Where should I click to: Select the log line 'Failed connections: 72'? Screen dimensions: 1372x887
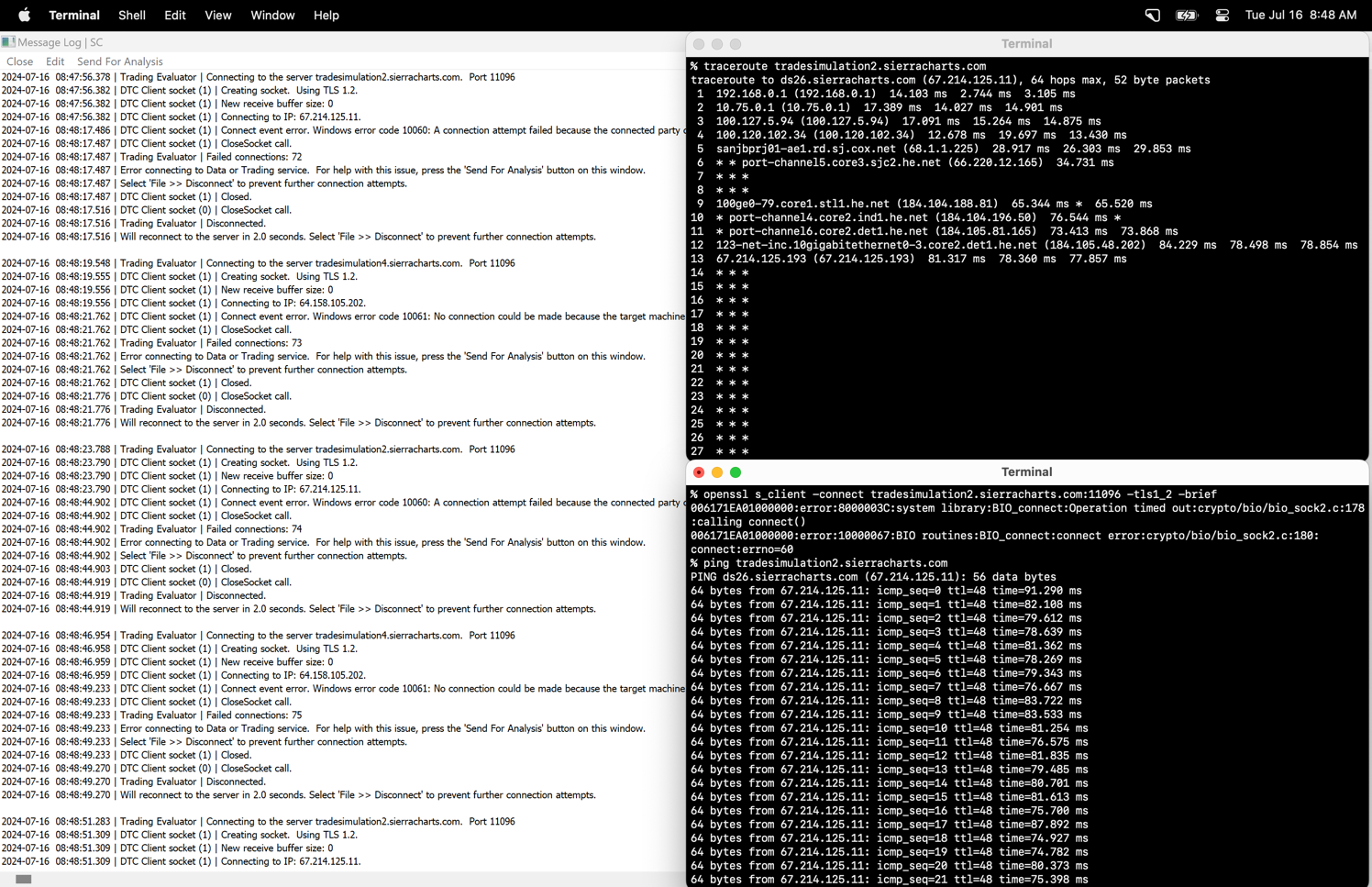coord(152,157)
